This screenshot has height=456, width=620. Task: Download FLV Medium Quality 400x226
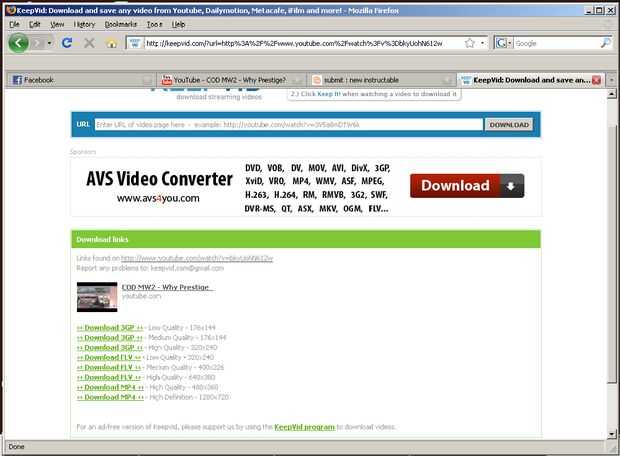[109, 367]
